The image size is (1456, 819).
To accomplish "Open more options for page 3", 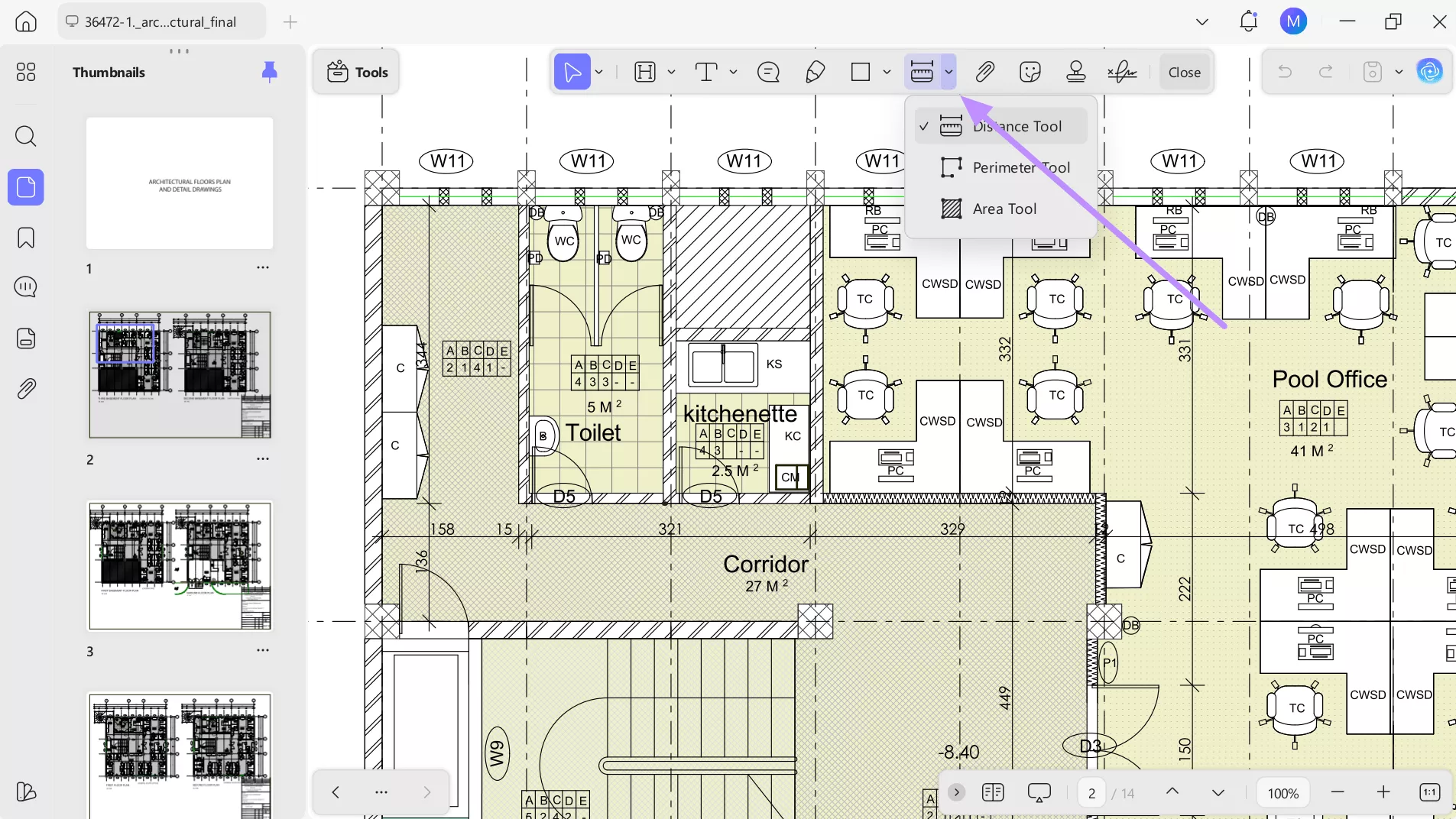I will [263, 650].
